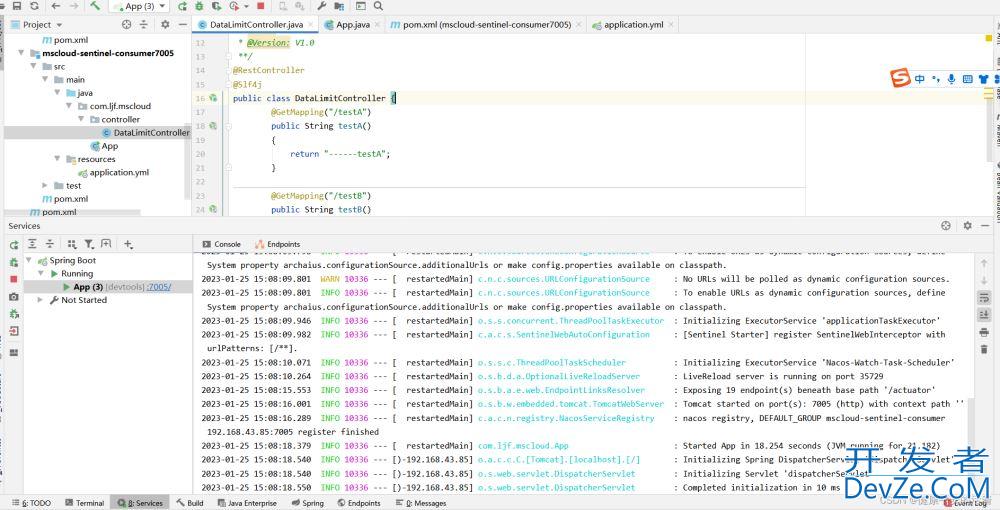Open Project Structure folder icon in toolbar
The width and height of the screenshot is (1000, 510).
pyautogui.click(x=339, y=6)
